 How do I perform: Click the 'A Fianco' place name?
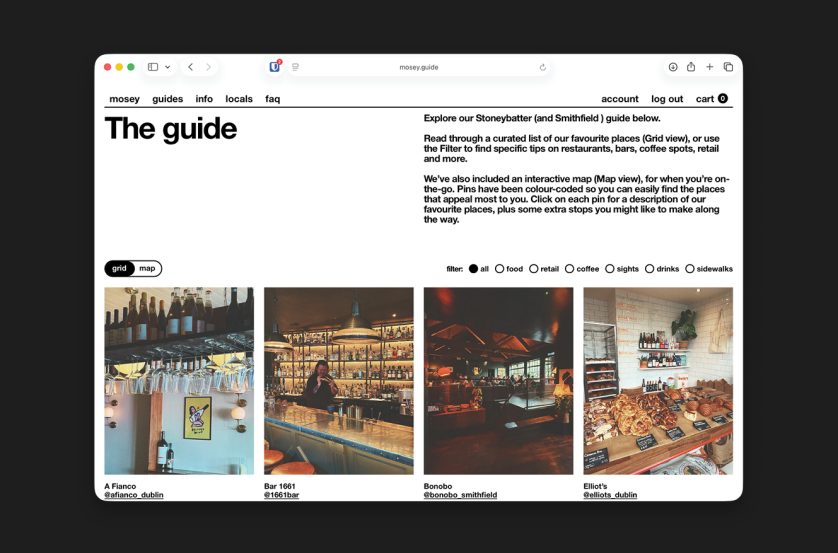click(120, 486)
